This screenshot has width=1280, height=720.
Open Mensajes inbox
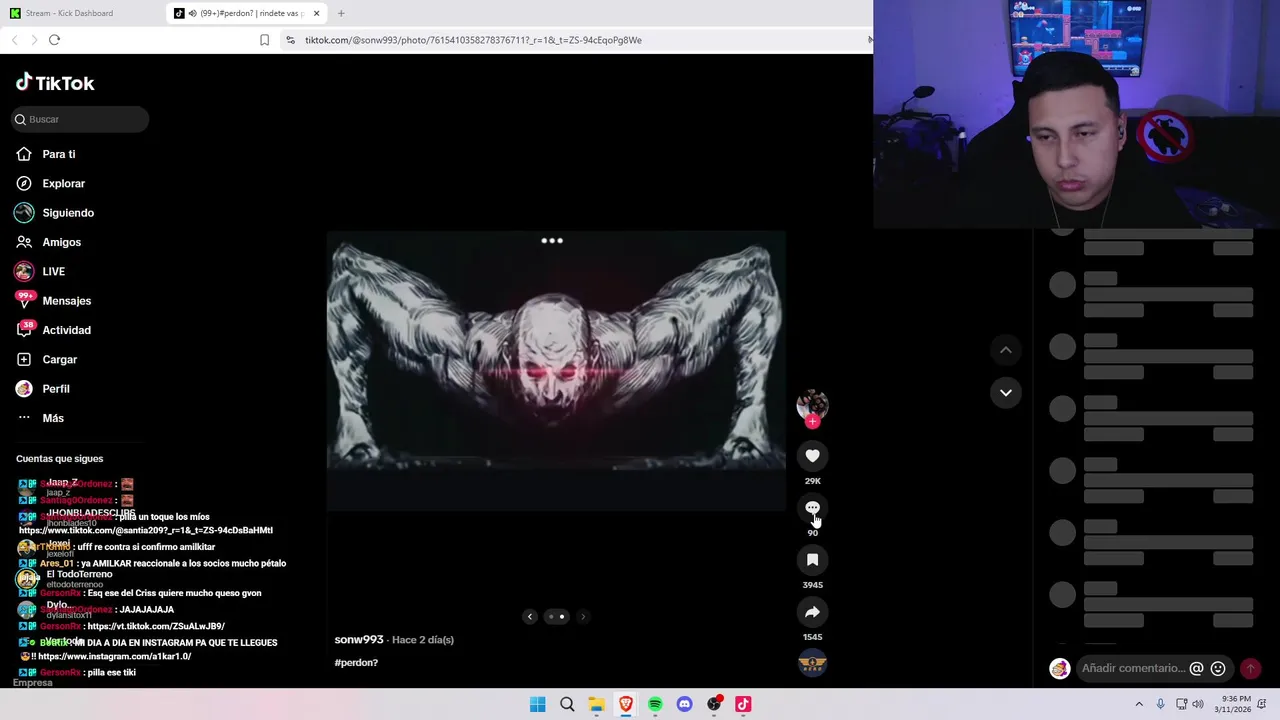[x=66, y=301]
